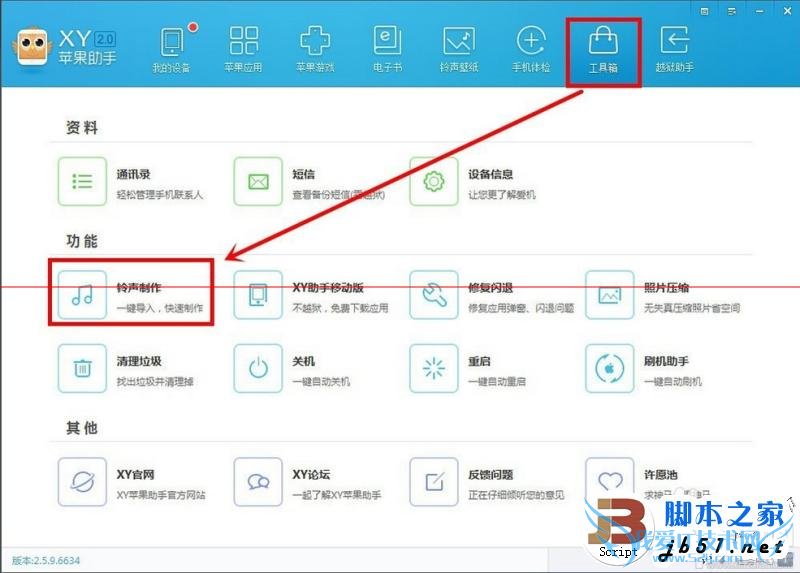Open the XY官网 planet icon
The height and width of the screenshot is (573, 800).
click(82, 482)
